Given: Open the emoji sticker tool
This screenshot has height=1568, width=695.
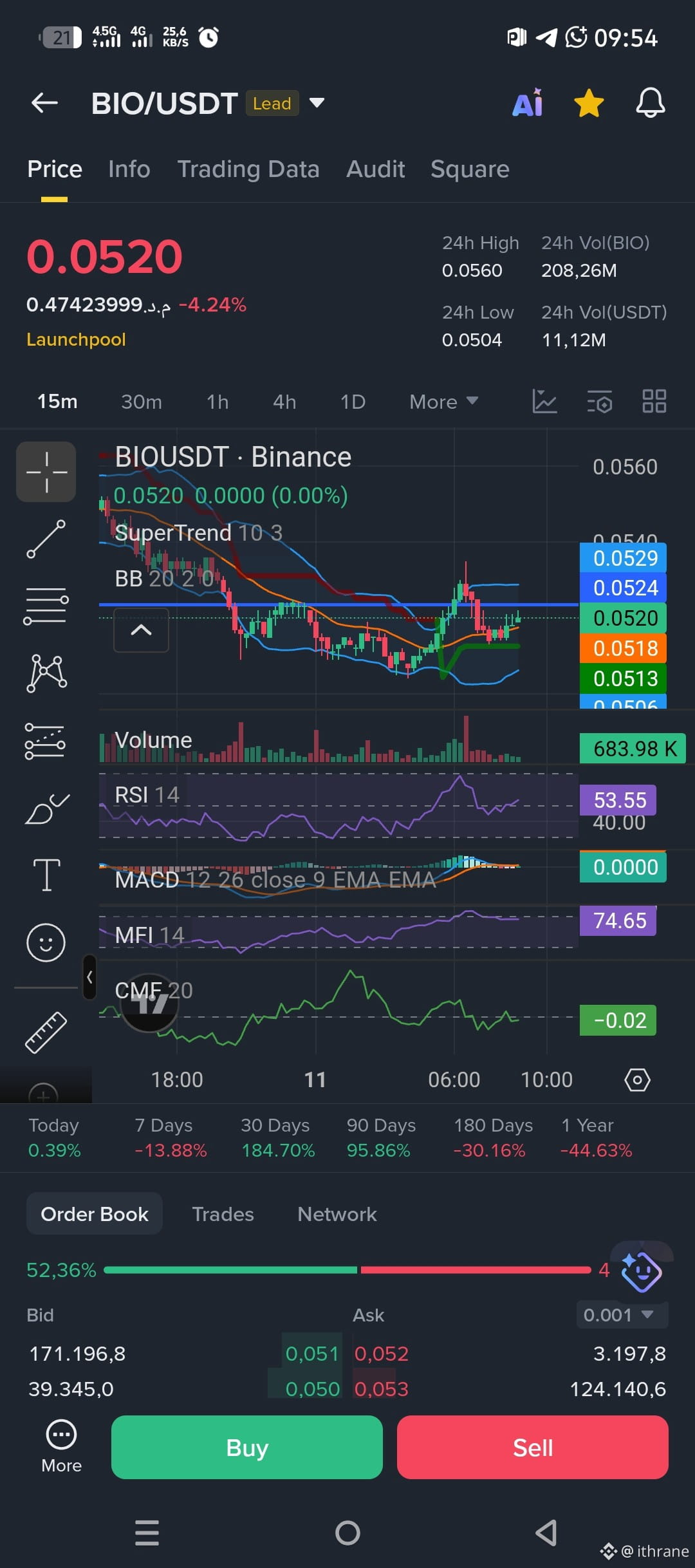Looking at the screenshot, I should 46,943.
